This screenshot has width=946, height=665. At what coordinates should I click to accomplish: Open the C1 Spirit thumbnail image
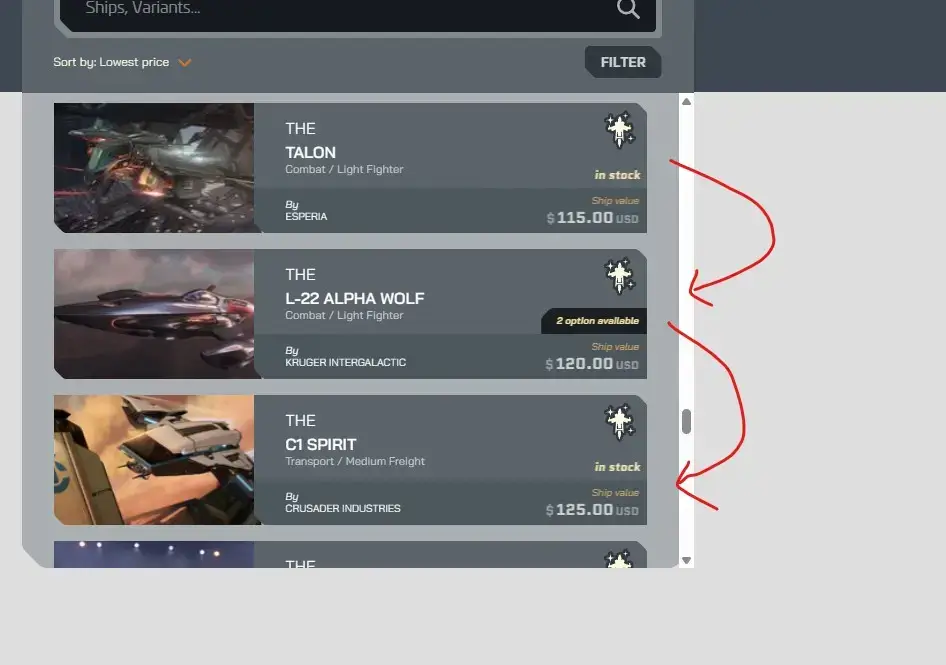coord(154,460)
